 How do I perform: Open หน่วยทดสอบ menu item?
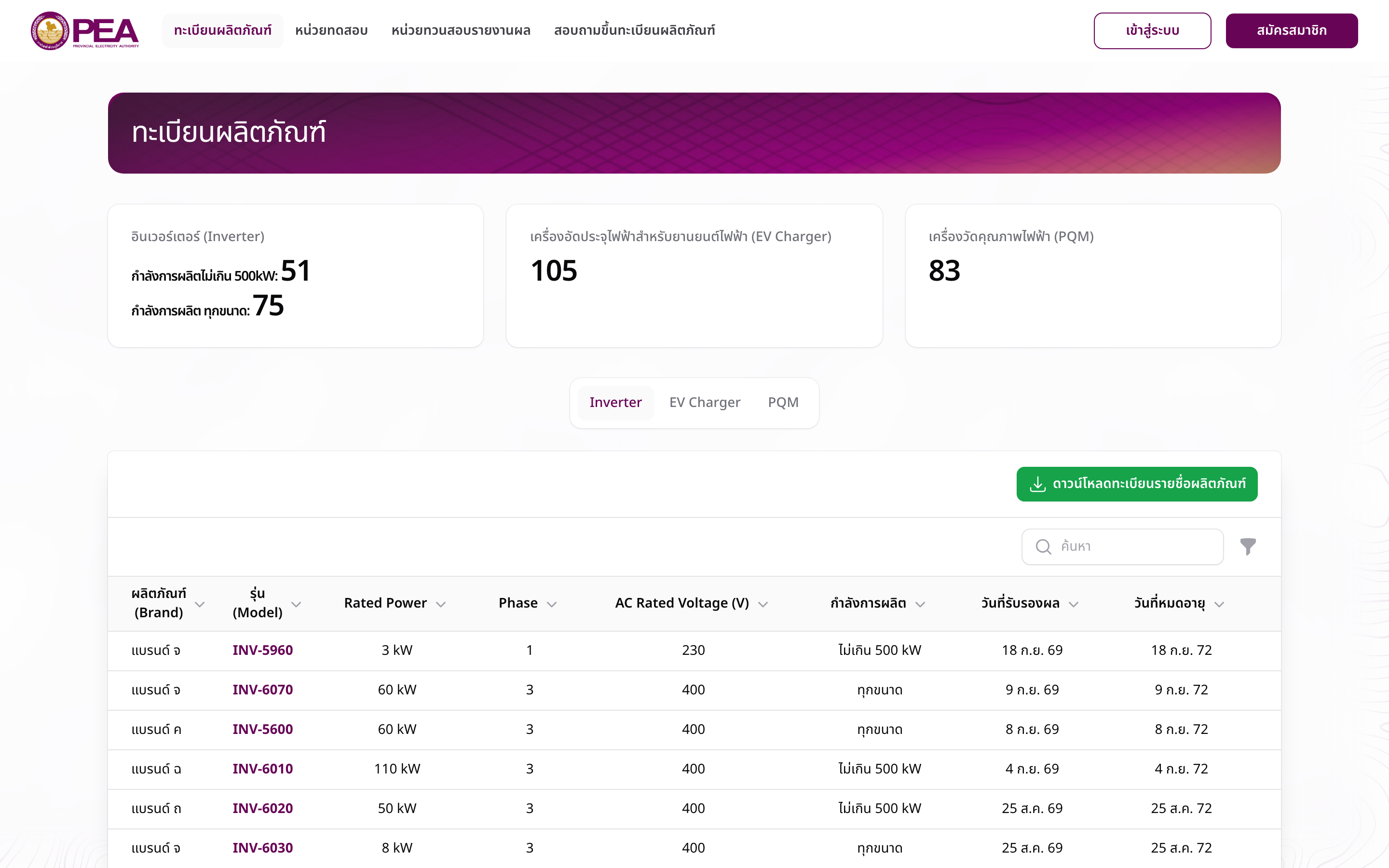point(331,30)
